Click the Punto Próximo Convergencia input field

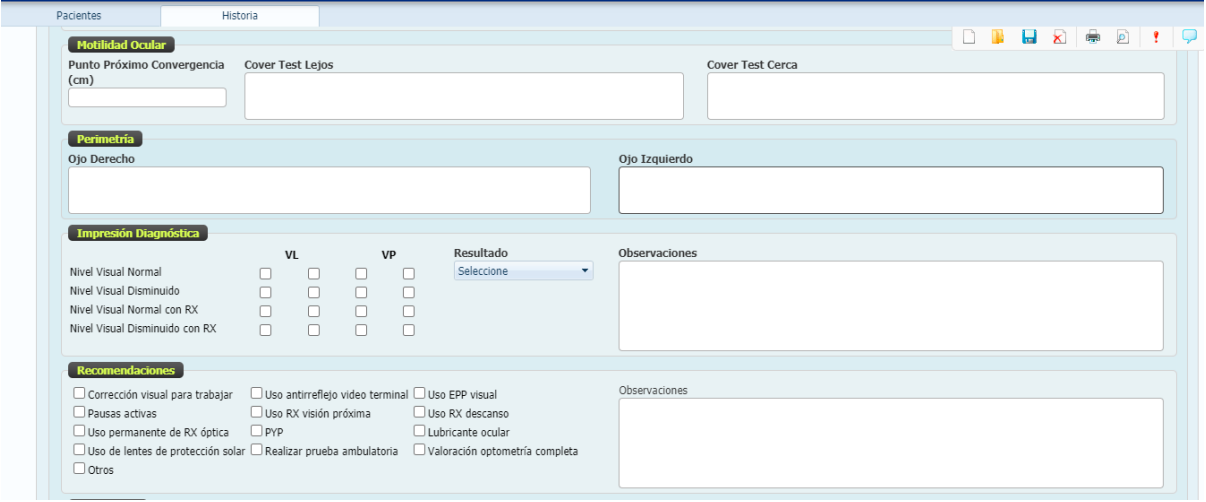pyautogui.click(x=147, y=98)
